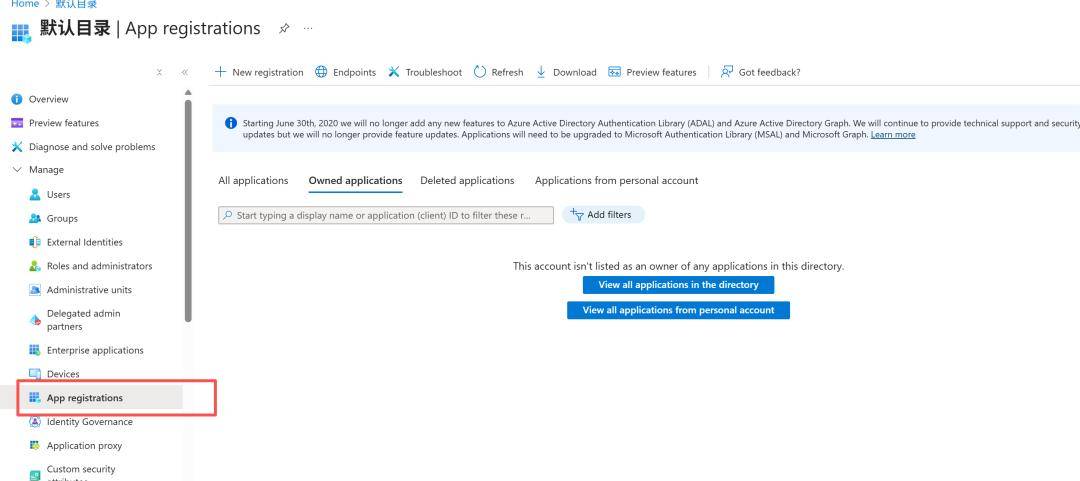Open Application proxy menu entry
This screenshot has width=1080, height=481.
84,446
